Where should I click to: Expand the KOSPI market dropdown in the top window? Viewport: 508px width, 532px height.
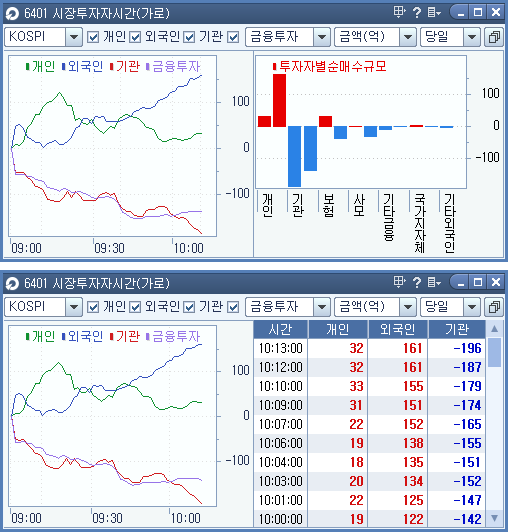click(74, 37)
